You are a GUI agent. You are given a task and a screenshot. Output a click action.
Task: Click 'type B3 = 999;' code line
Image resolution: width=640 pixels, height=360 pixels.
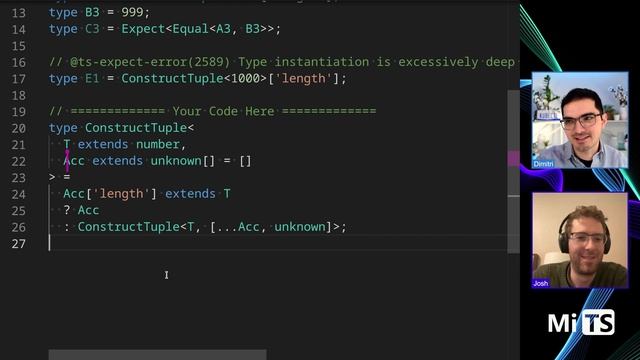tap(100, 12)
